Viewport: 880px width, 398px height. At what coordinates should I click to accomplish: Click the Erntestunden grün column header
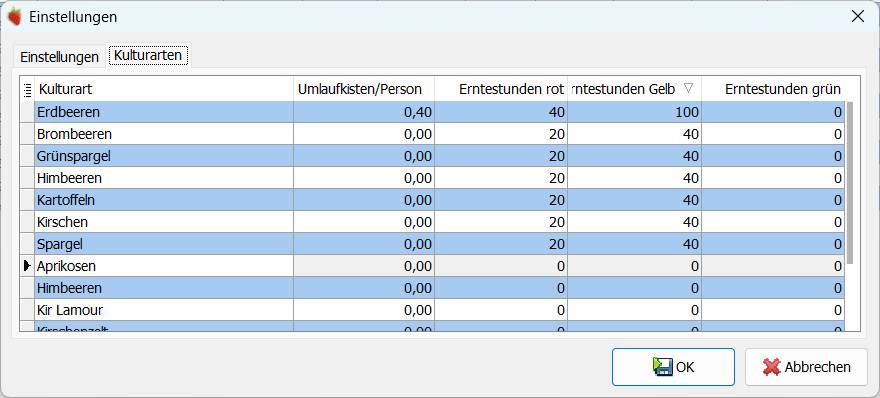point(773,89)
